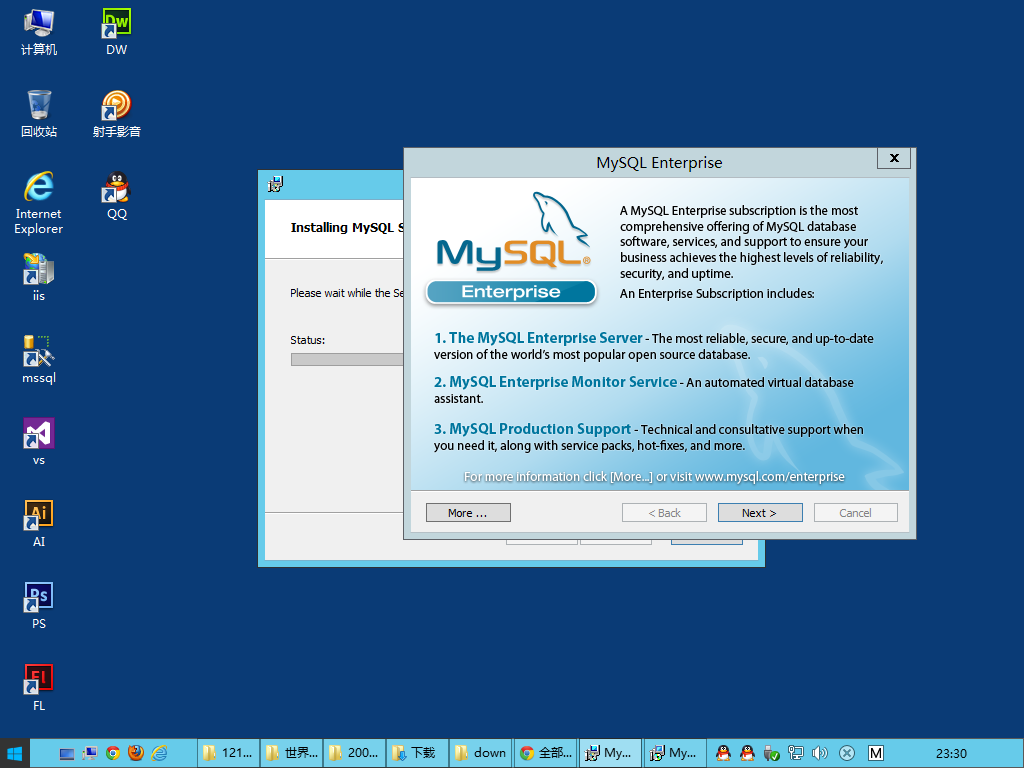Click the MySQL Enterprise title bar

659,163
